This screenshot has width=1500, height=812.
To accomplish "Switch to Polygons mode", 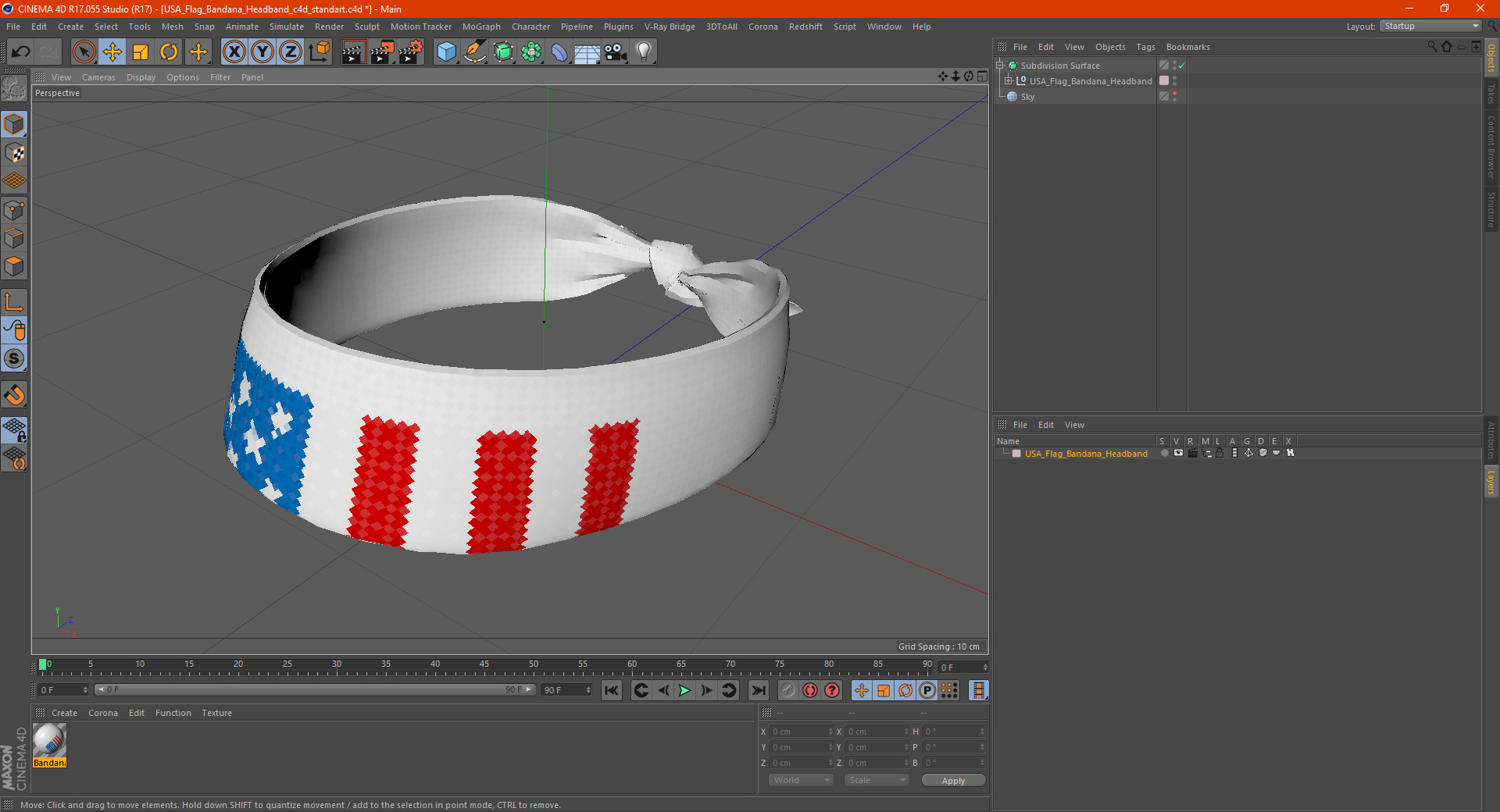I will (x=14, y=266).
